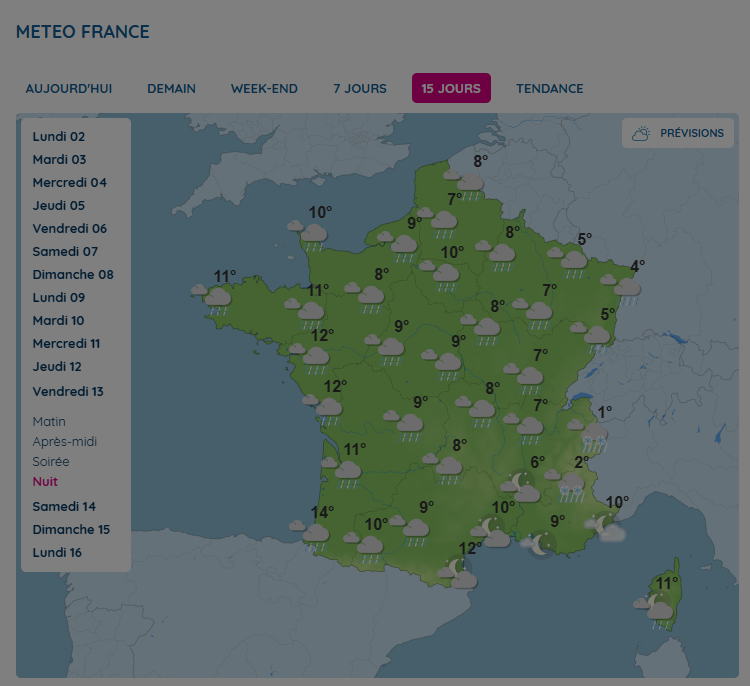Show the Matin period forecast
The width and height of the screenshot is (750, 686).
[x=49, y=421]
